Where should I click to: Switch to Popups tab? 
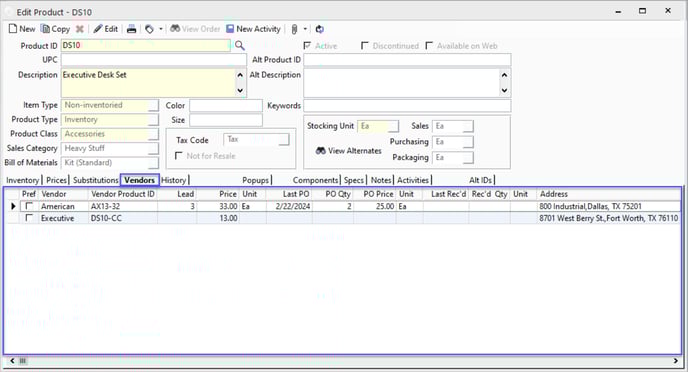pyautogui.click(x=255, y=180)
